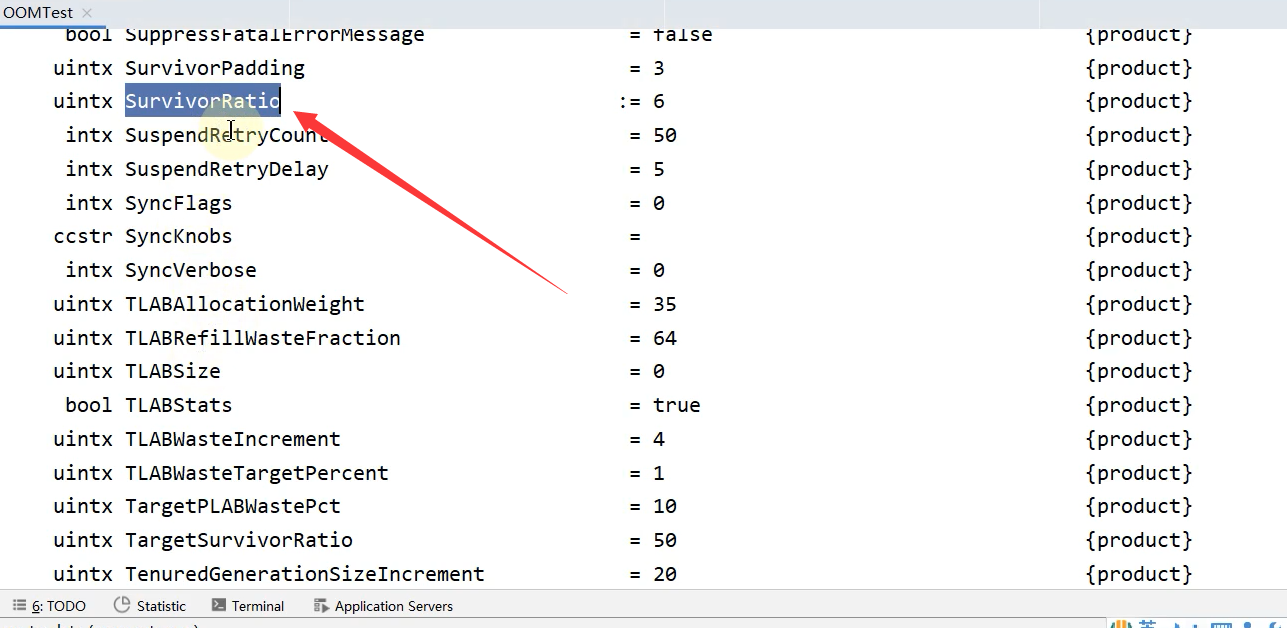Click the Application Servers icon
Screen dimensions: 1287x628
click(321, 606)
